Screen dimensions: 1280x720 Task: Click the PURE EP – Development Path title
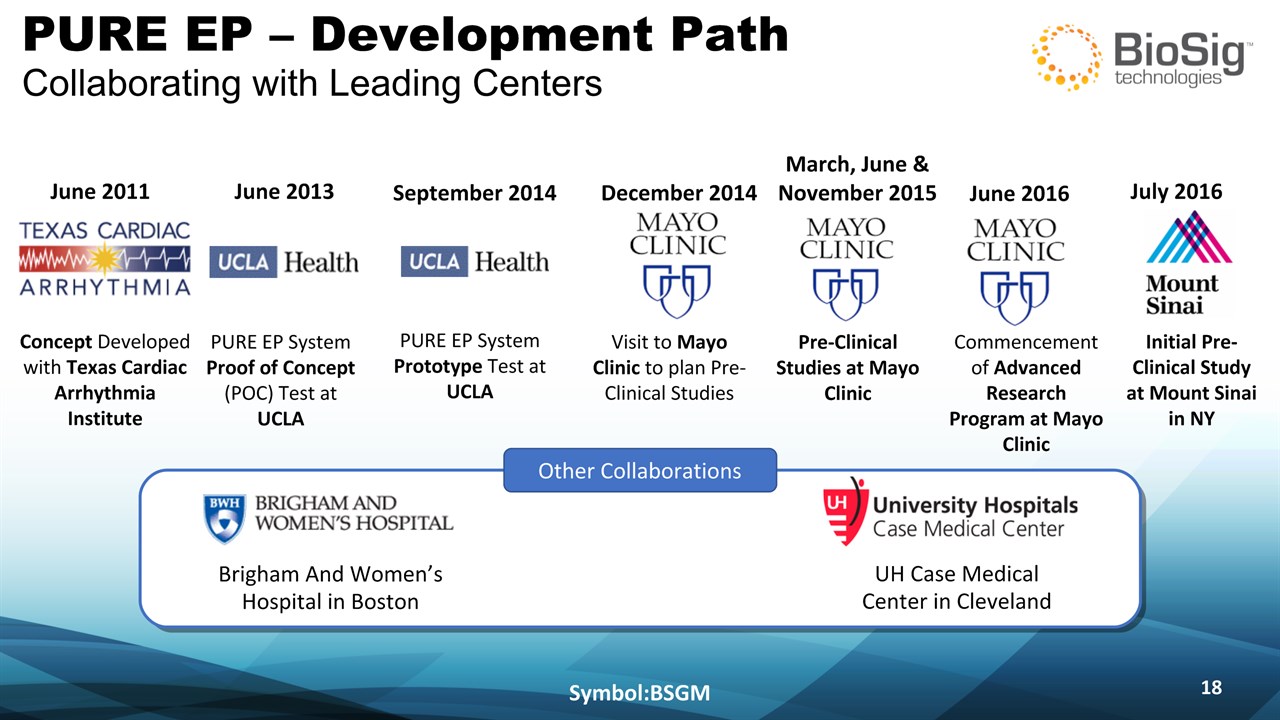pyautogui.click(x=405, y=36)
